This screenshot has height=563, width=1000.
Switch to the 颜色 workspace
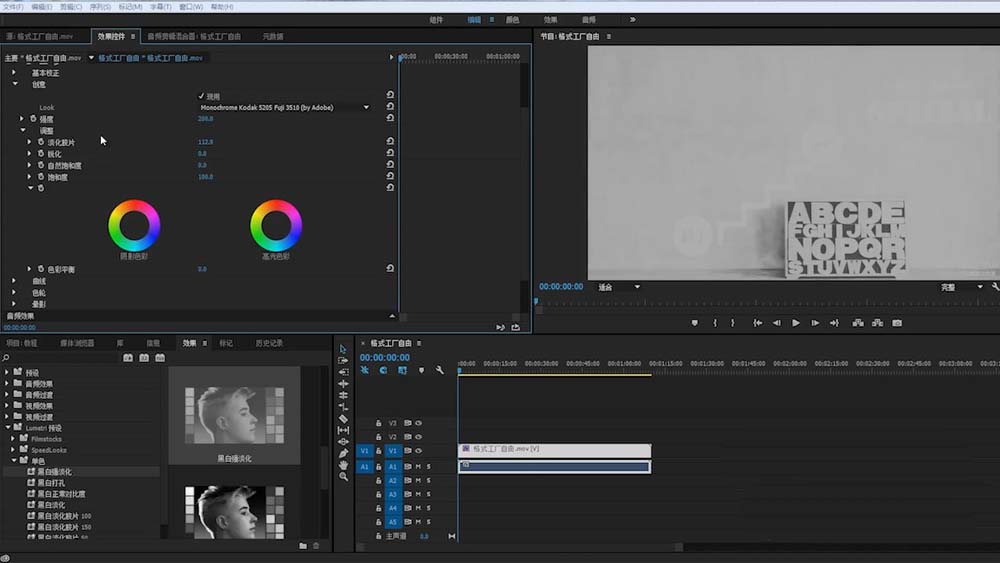point(512,19)
